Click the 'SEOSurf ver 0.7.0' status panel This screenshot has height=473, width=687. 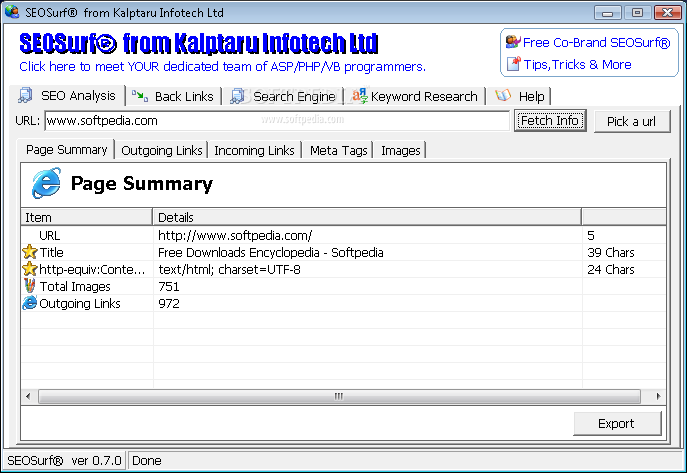click(64, 461)
